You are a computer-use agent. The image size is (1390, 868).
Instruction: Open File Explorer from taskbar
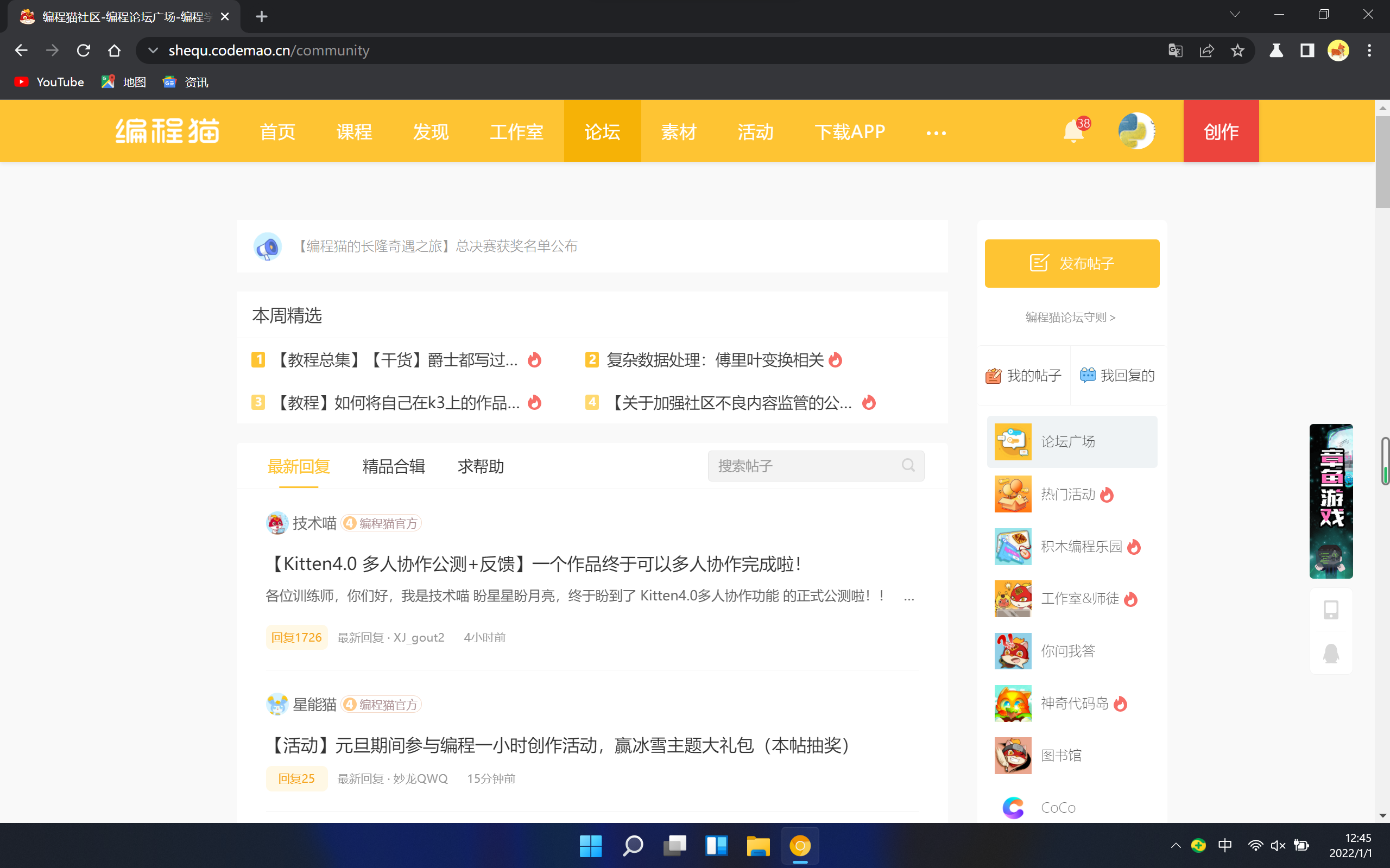coord(758,846)
